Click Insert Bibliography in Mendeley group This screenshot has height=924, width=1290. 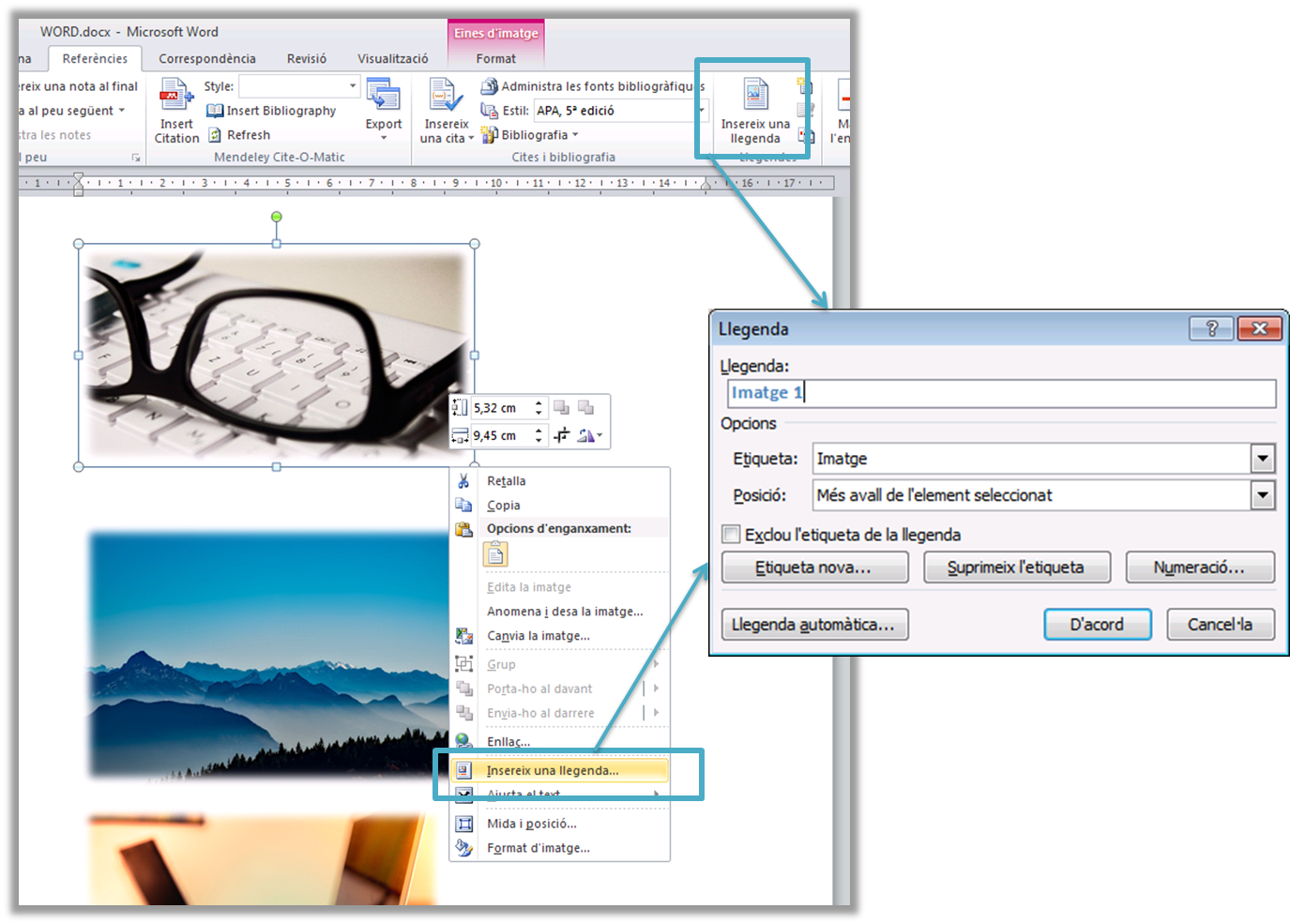click(271, 111)
